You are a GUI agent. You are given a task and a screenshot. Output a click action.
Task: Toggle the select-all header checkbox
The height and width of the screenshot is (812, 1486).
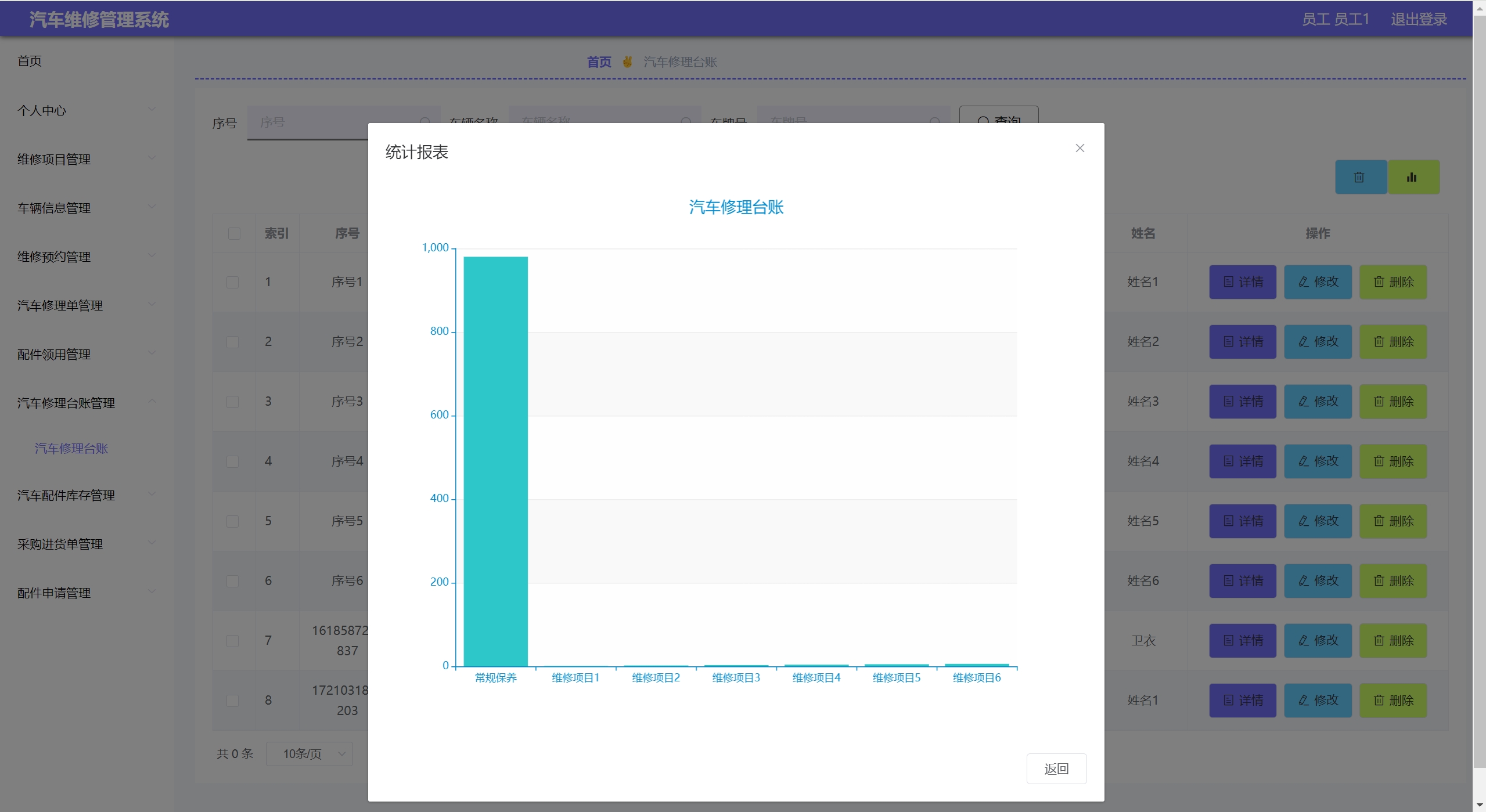pos(234,233)
